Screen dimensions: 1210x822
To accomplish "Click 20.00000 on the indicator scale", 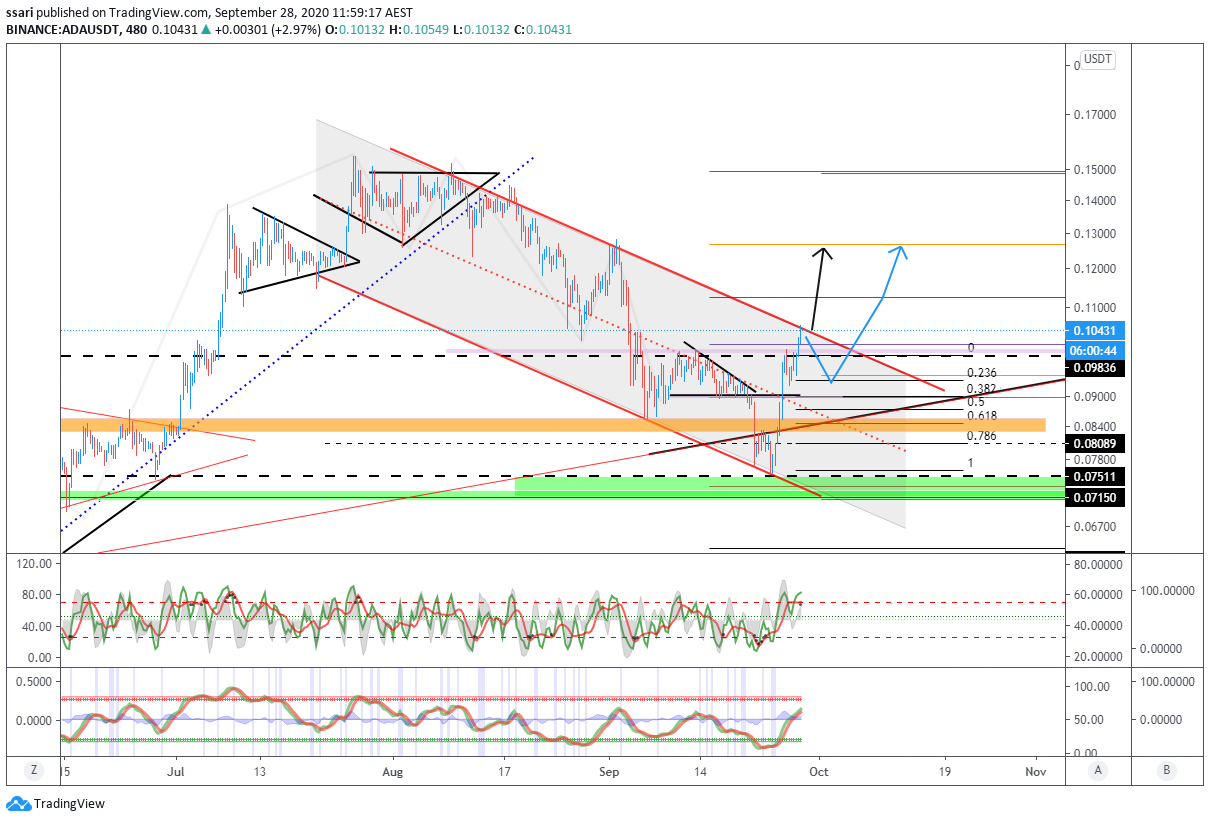I will coord(1099,657).
